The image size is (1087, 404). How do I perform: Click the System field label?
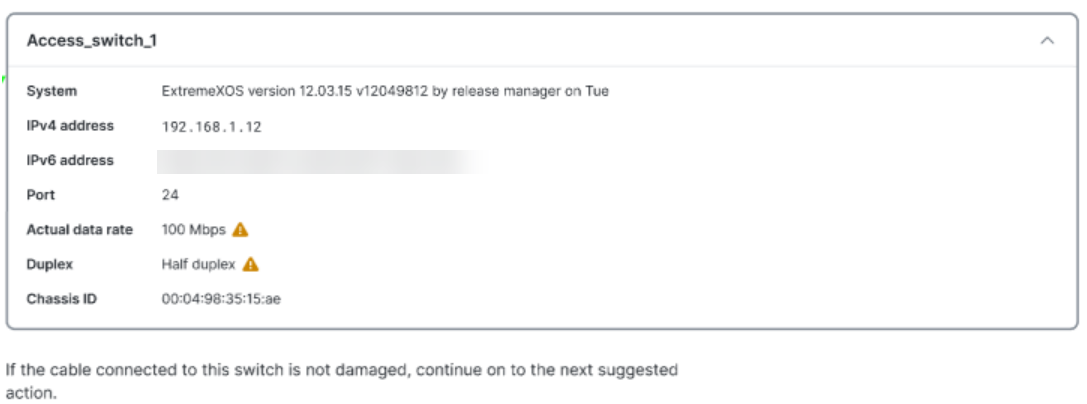(51, 91)
